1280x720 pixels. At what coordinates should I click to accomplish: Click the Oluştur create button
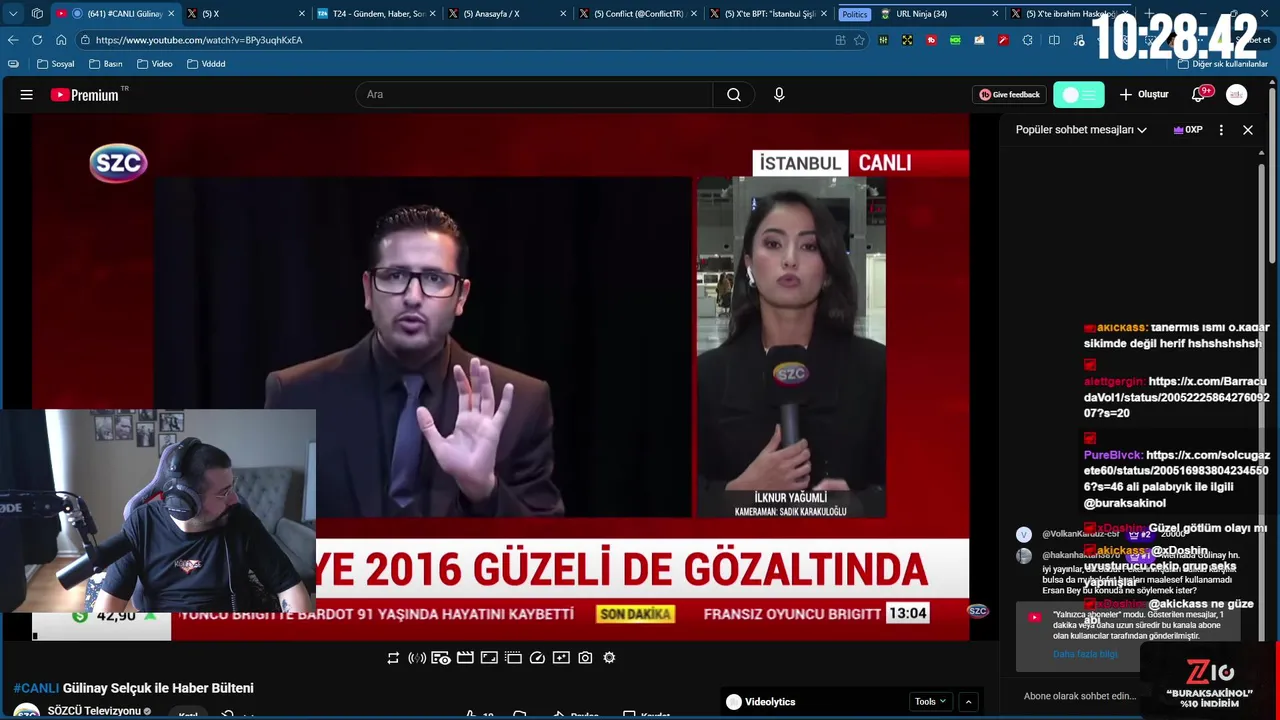tap(1144, 95)
